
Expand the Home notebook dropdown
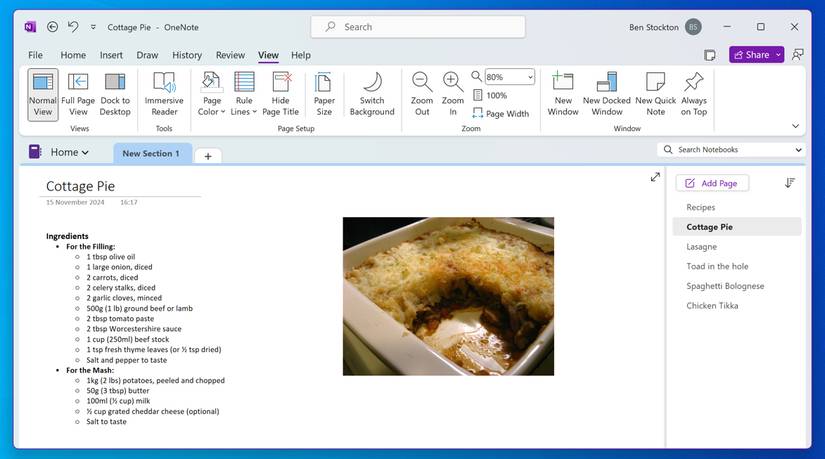tap(69, 152)
